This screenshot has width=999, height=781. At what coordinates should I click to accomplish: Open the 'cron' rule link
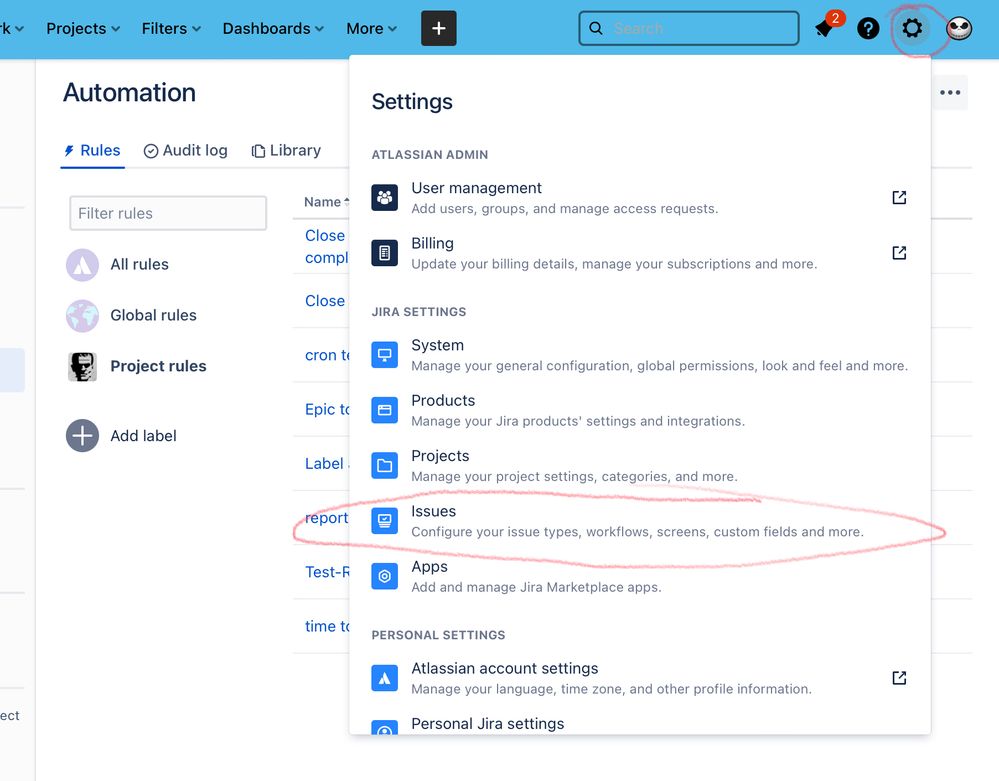point(327,355)
